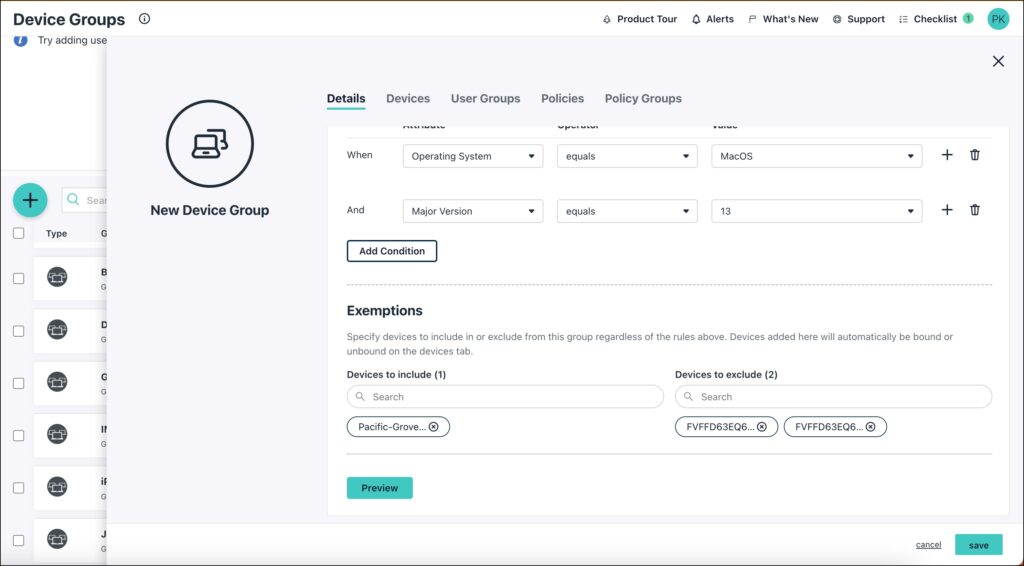1024x566 pixels.
Task: Remove Pacific-Grove device from include list
Action: pos(434,427)
